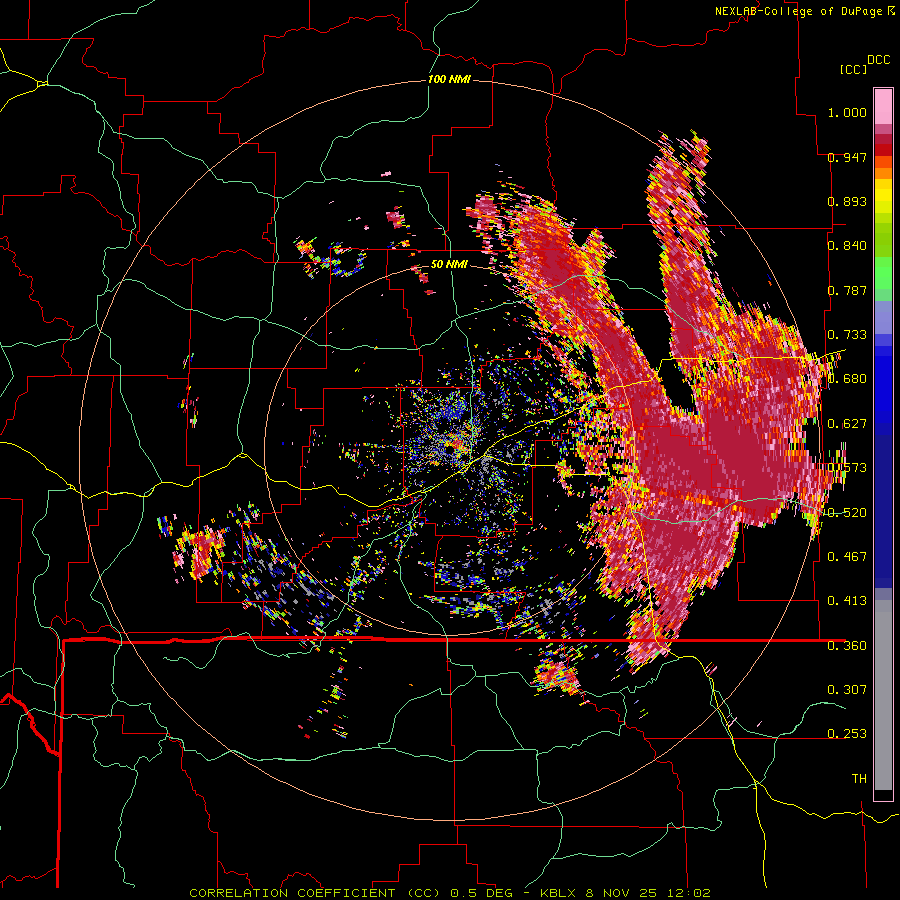This screenshot has width=900, height=900.
Task: Click the TH threshold label on the scale
Action: [859, 778]
